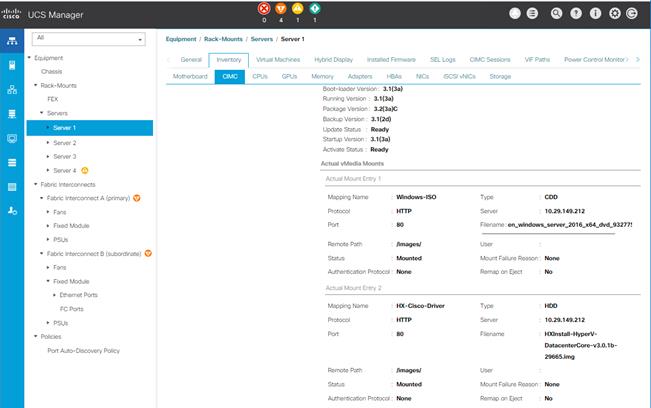
Task: Collapse the Fabric Interconnects node
Action: point(36,184)
